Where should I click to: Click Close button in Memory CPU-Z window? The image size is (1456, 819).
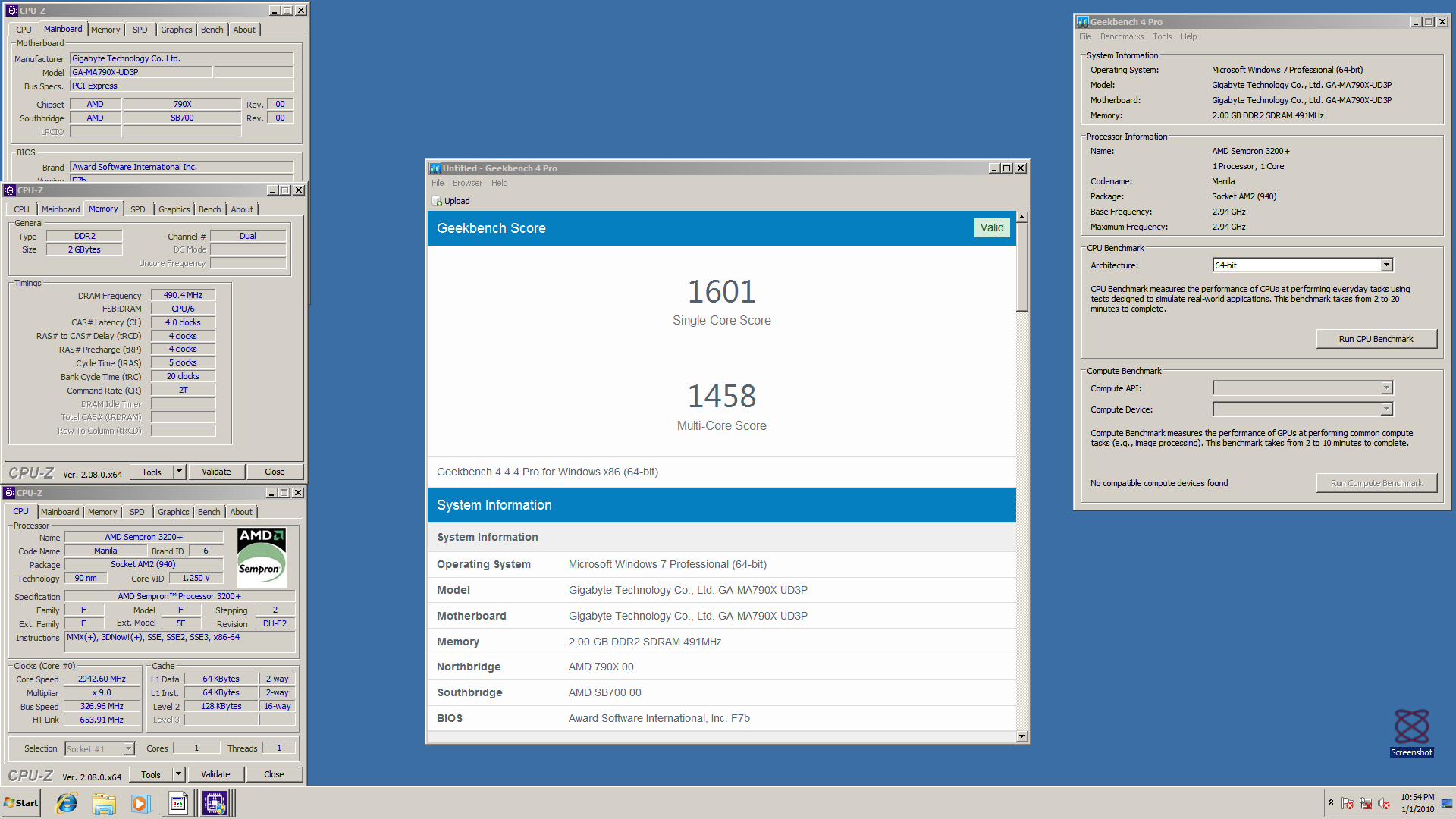[275, 472]
